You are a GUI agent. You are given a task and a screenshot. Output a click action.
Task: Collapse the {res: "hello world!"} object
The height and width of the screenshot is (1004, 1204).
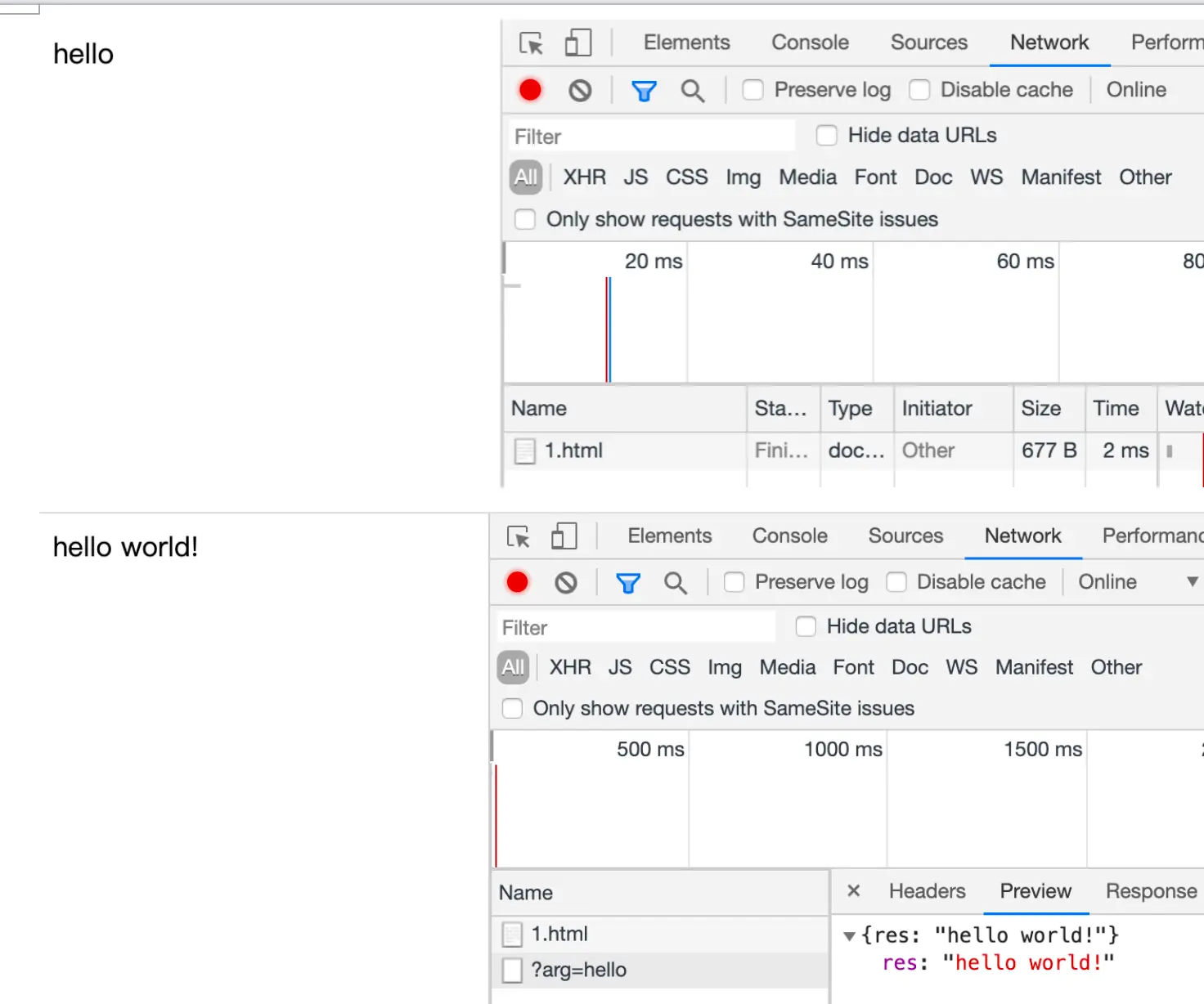850,936
